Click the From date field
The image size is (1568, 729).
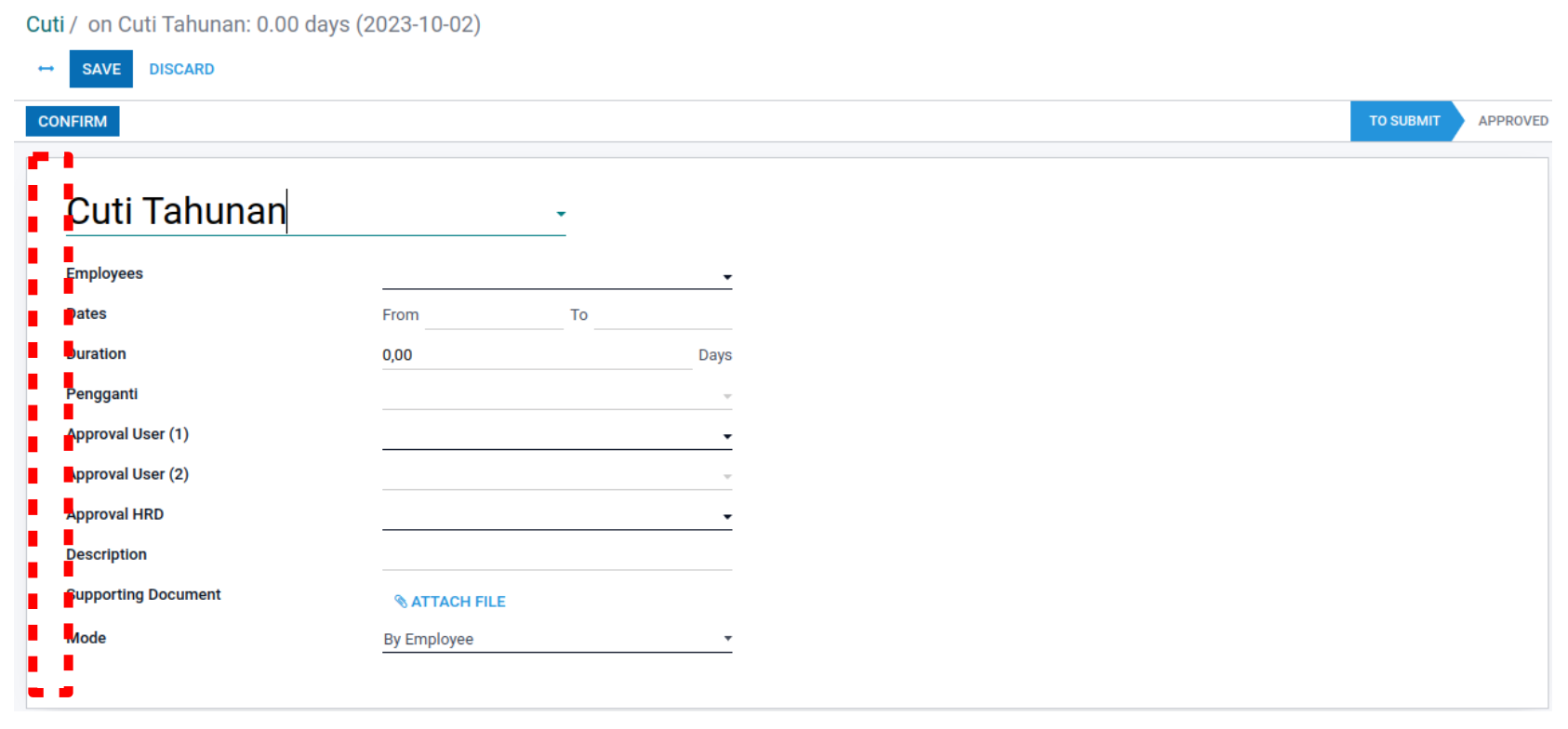pyautogui.click(x=494, y=315)
